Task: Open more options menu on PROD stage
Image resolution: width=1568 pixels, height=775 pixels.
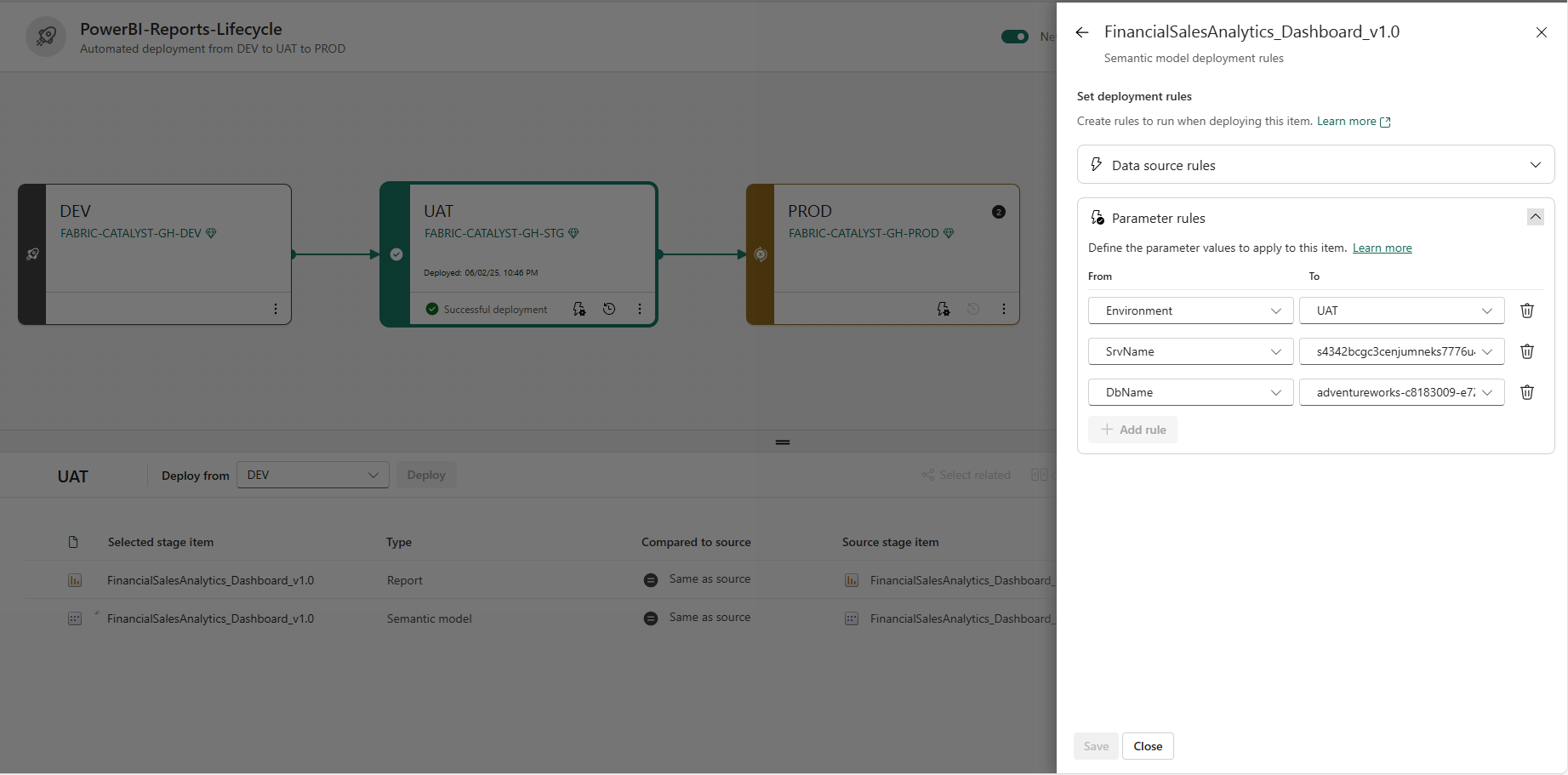Action: 1004,309
